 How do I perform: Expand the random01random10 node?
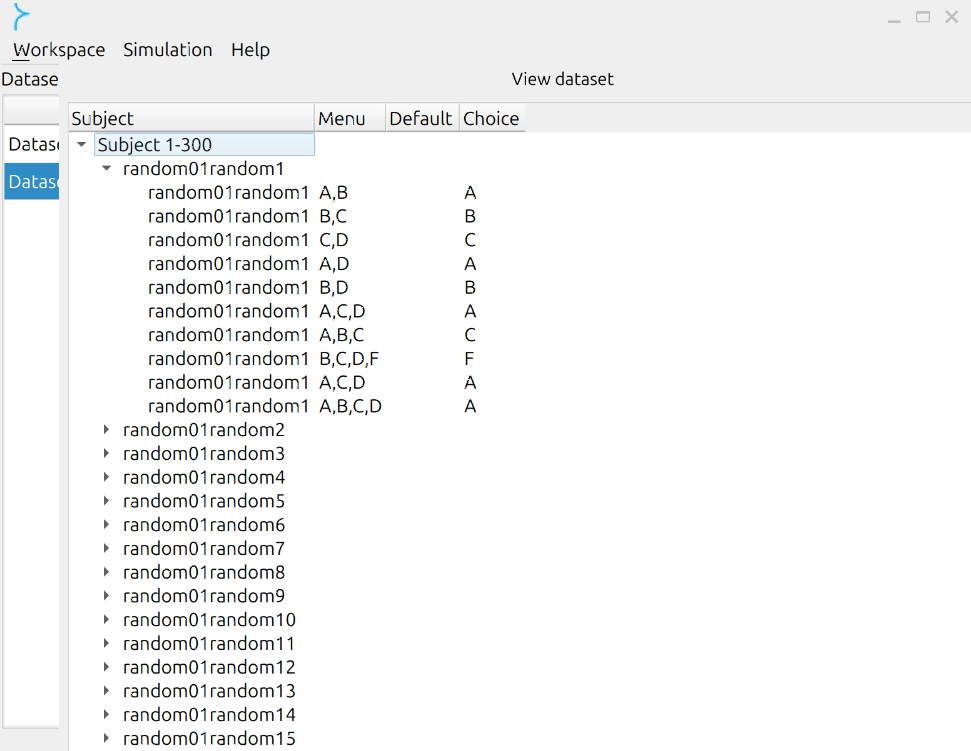pos(107,620)
